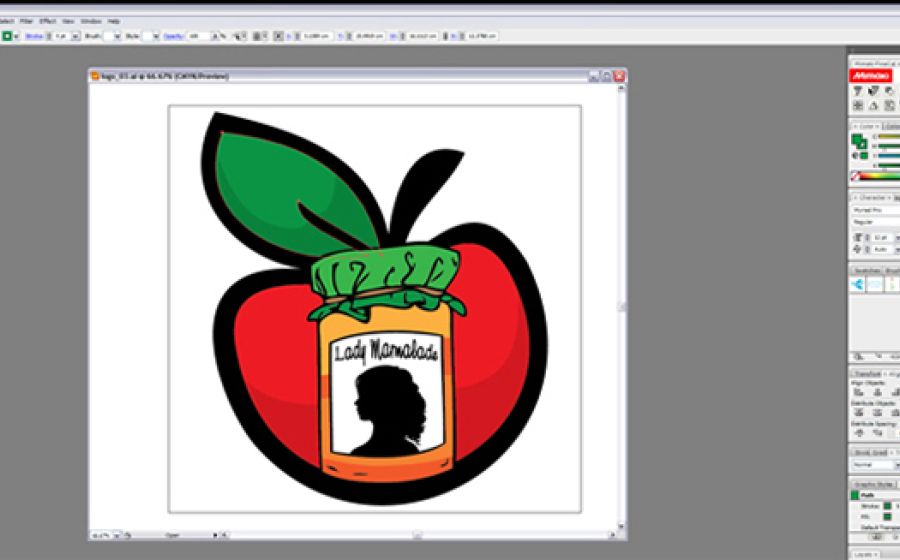Click the first Distribute Spacing icon
The height and width of the screenshot is (560, 900).
tap(859, 433)
